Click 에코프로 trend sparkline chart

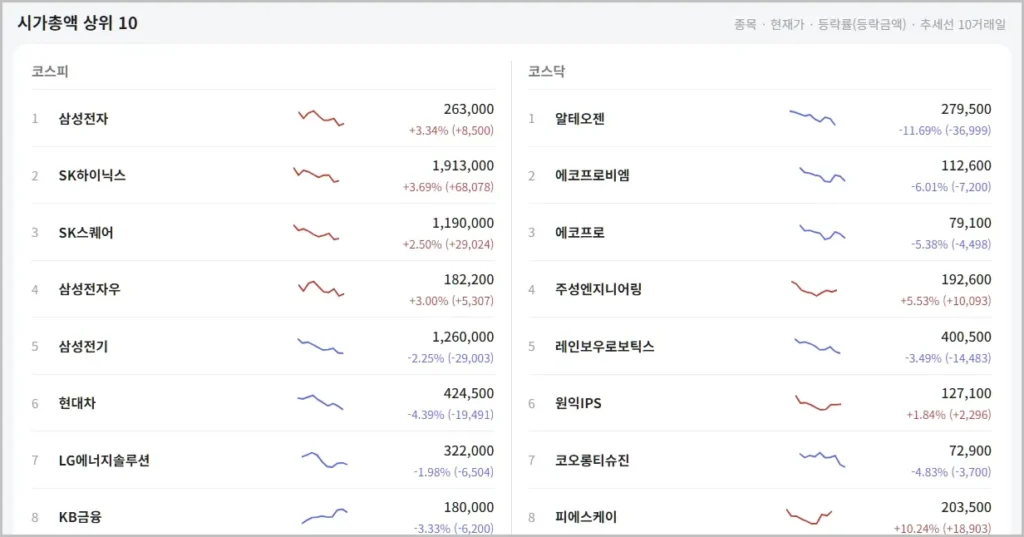click(x=822, y=232)
